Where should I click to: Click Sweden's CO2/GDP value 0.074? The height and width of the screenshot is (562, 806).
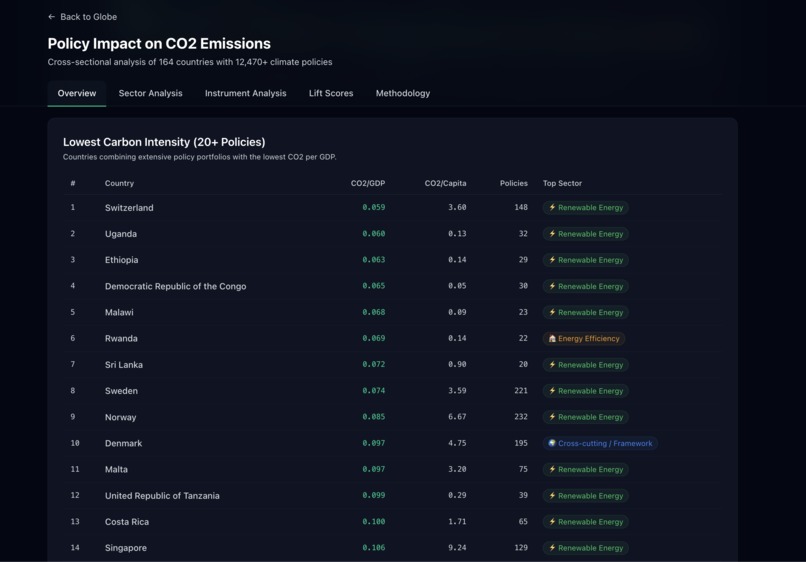click(x=374, y=391)
